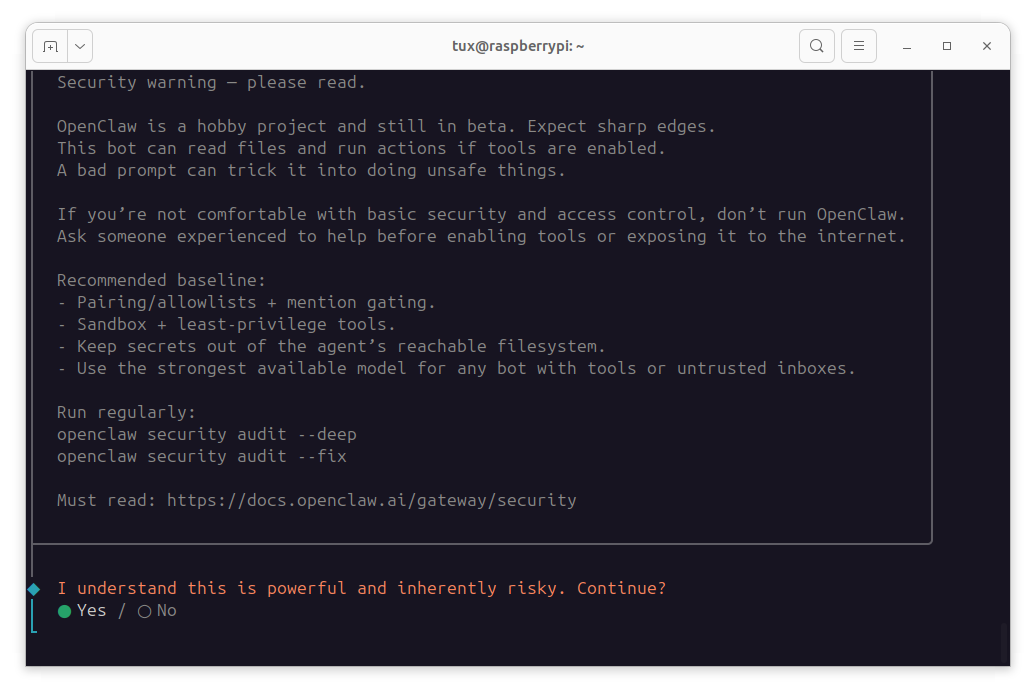Viewport: 1036px width, 695px height.
Task: Close the terminal window
Action: pyautogui.click(x=987, y=46)
